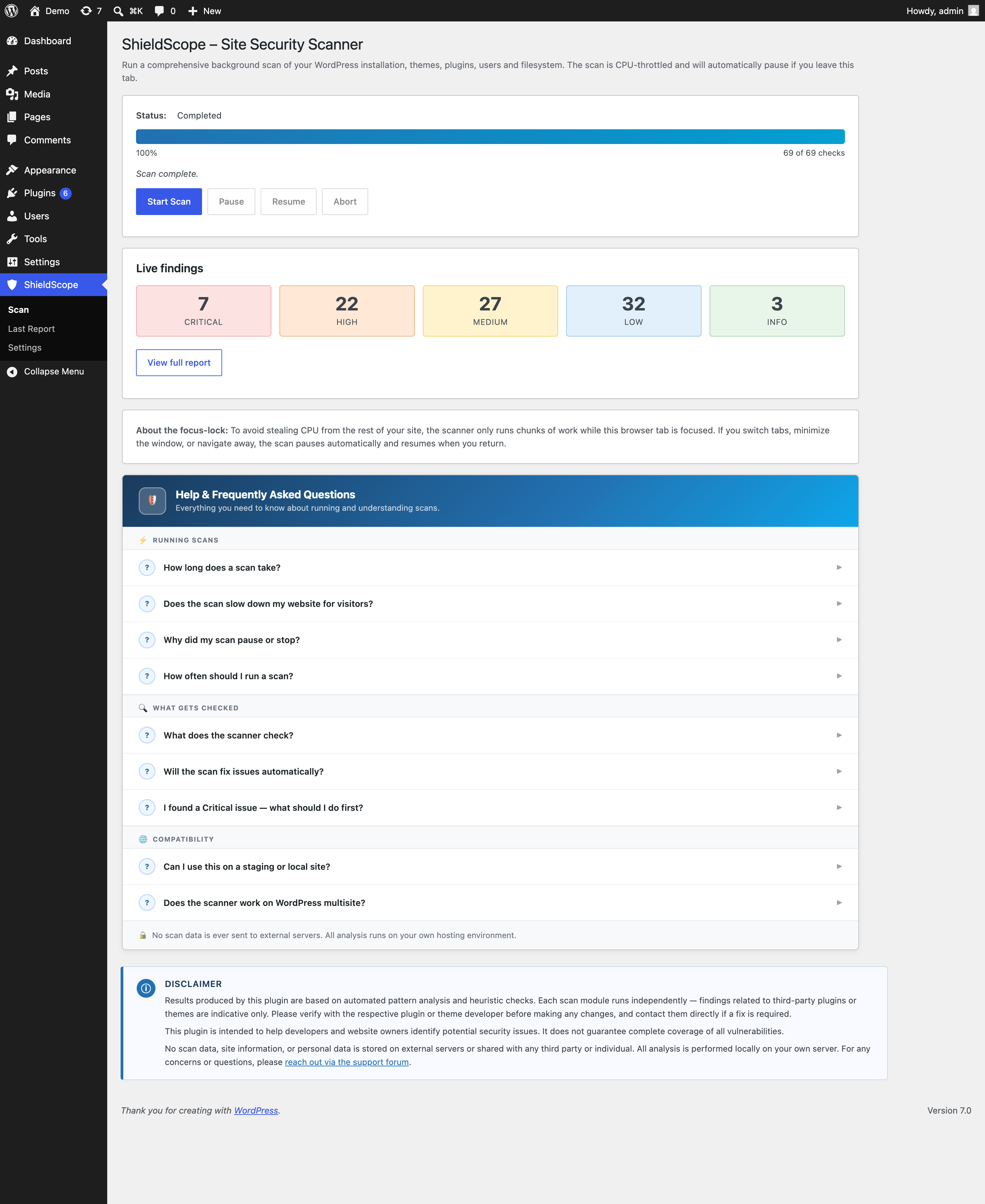Click the info icon beside Disclaimer
985x1204 pixels.
[x=146, y=988]
